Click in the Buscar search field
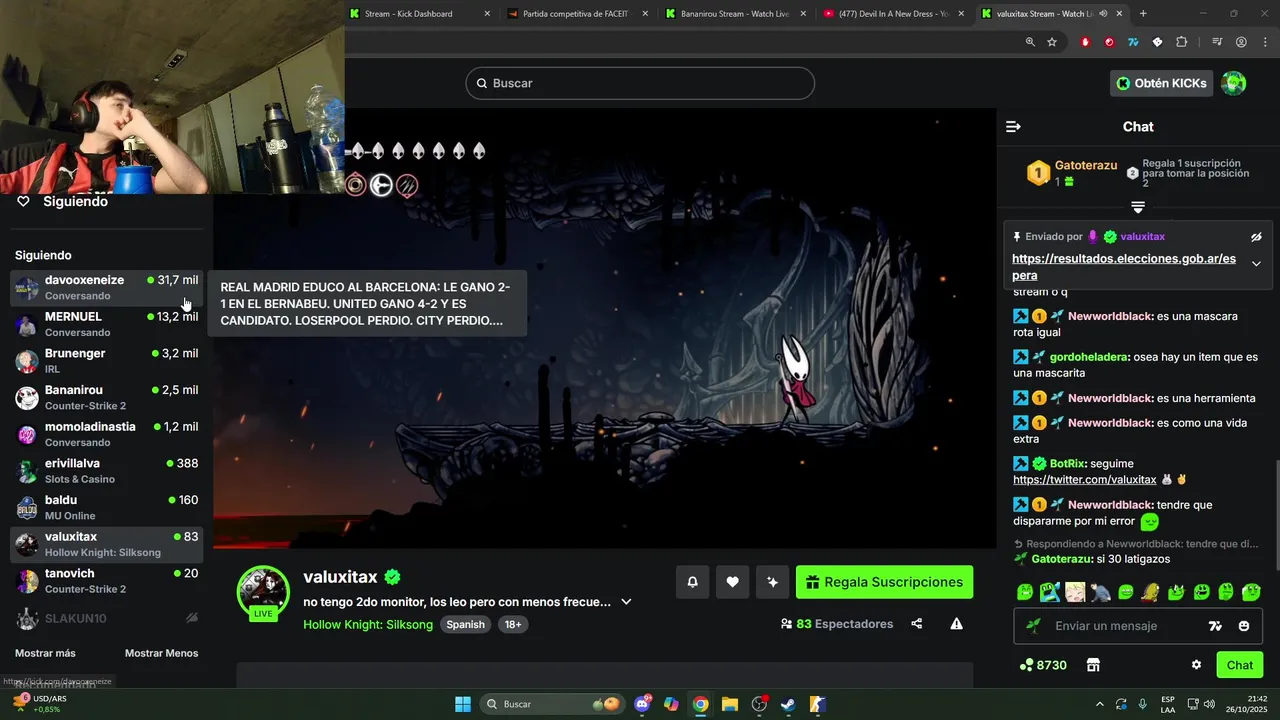The height and width of the screenshot is (720, 1280). point(640,83)
